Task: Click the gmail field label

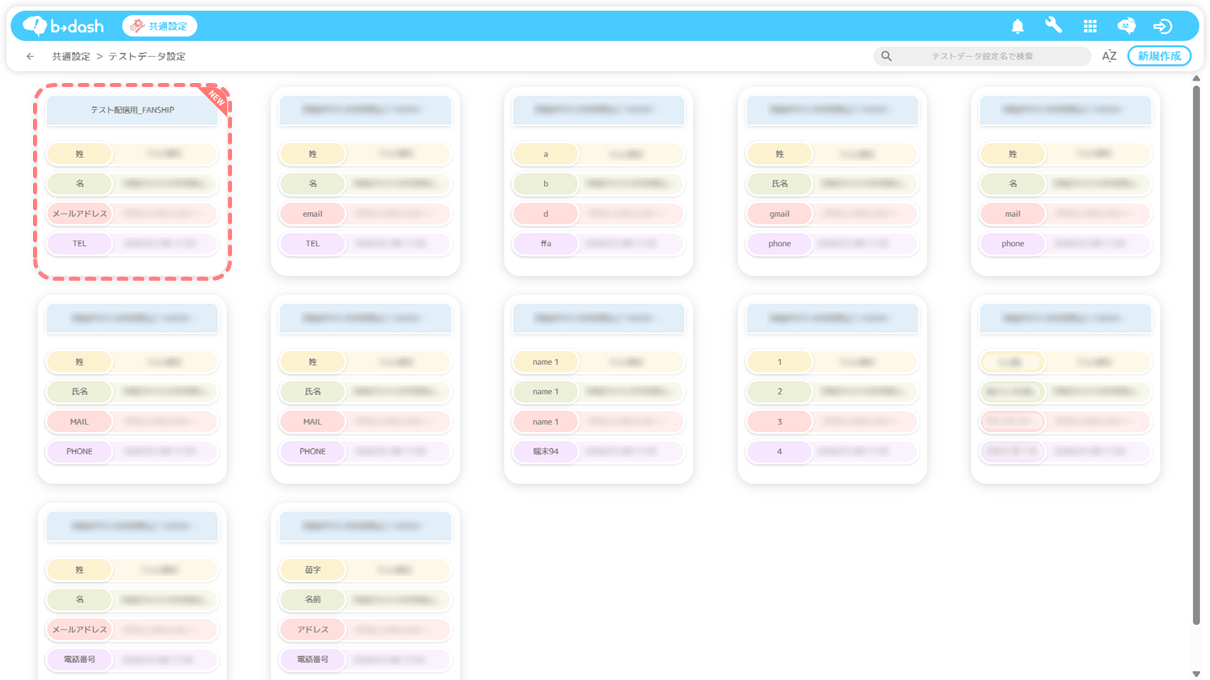Action: [x=779, y=214]
